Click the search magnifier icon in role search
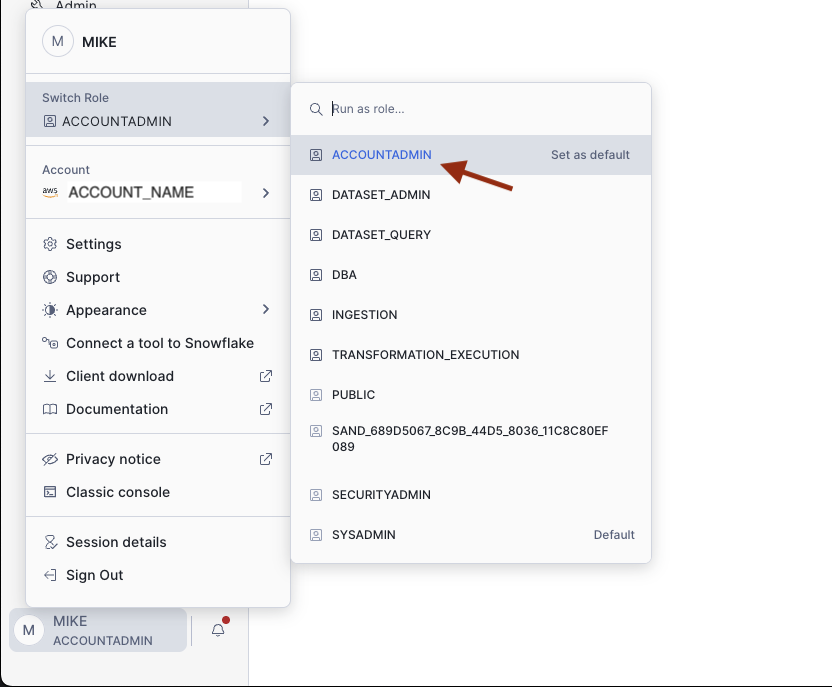Viewport: 832px width, 687px height. (316, 109)
